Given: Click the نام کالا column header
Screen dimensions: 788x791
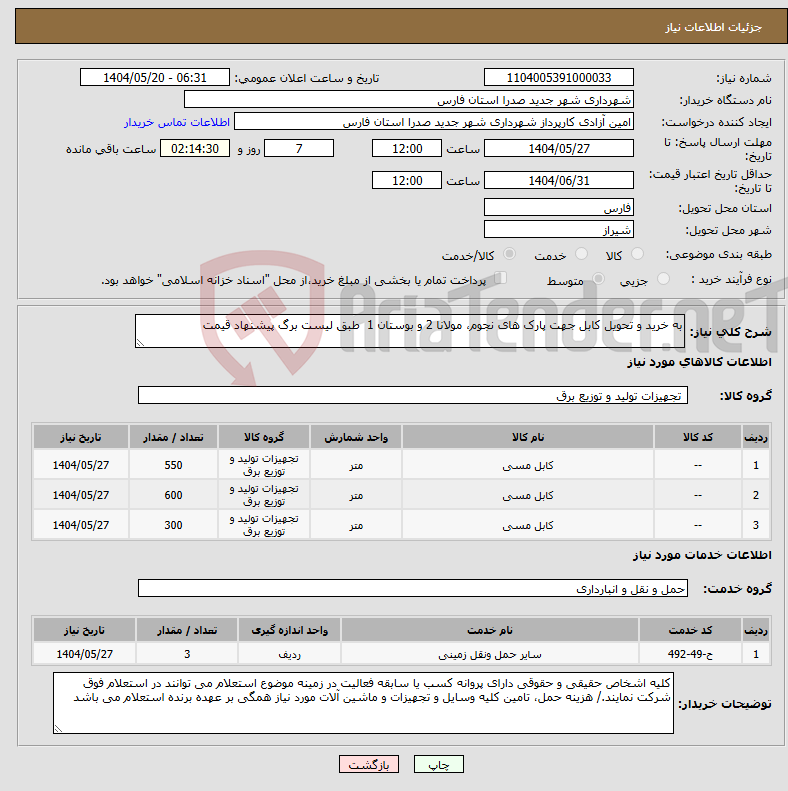Looking at the screenshot, I should point(528,437).
